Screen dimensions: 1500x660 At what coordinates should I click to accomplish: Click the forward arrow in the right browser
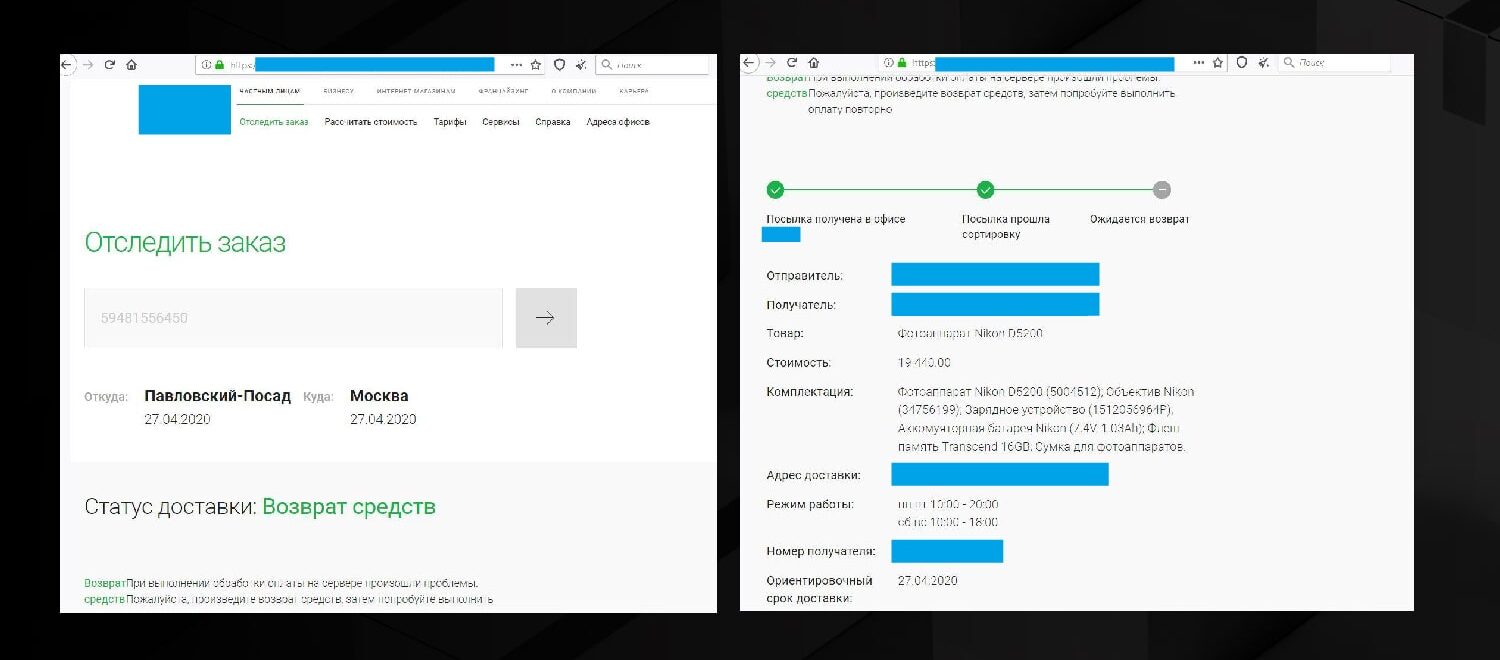[771, 62]
